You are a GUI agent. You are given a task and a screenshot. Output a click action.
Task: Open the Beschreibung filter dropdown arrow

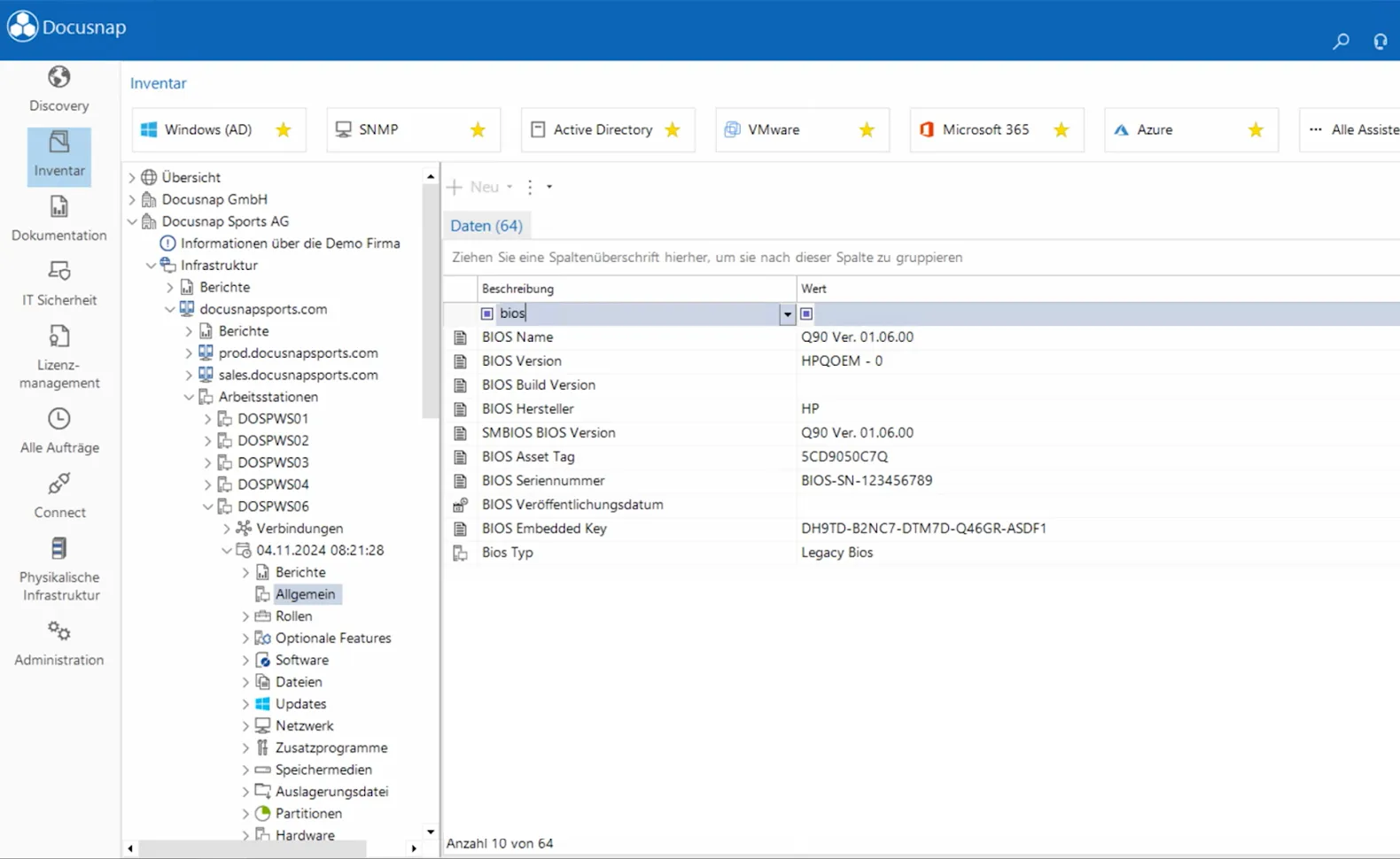[787, 314]
